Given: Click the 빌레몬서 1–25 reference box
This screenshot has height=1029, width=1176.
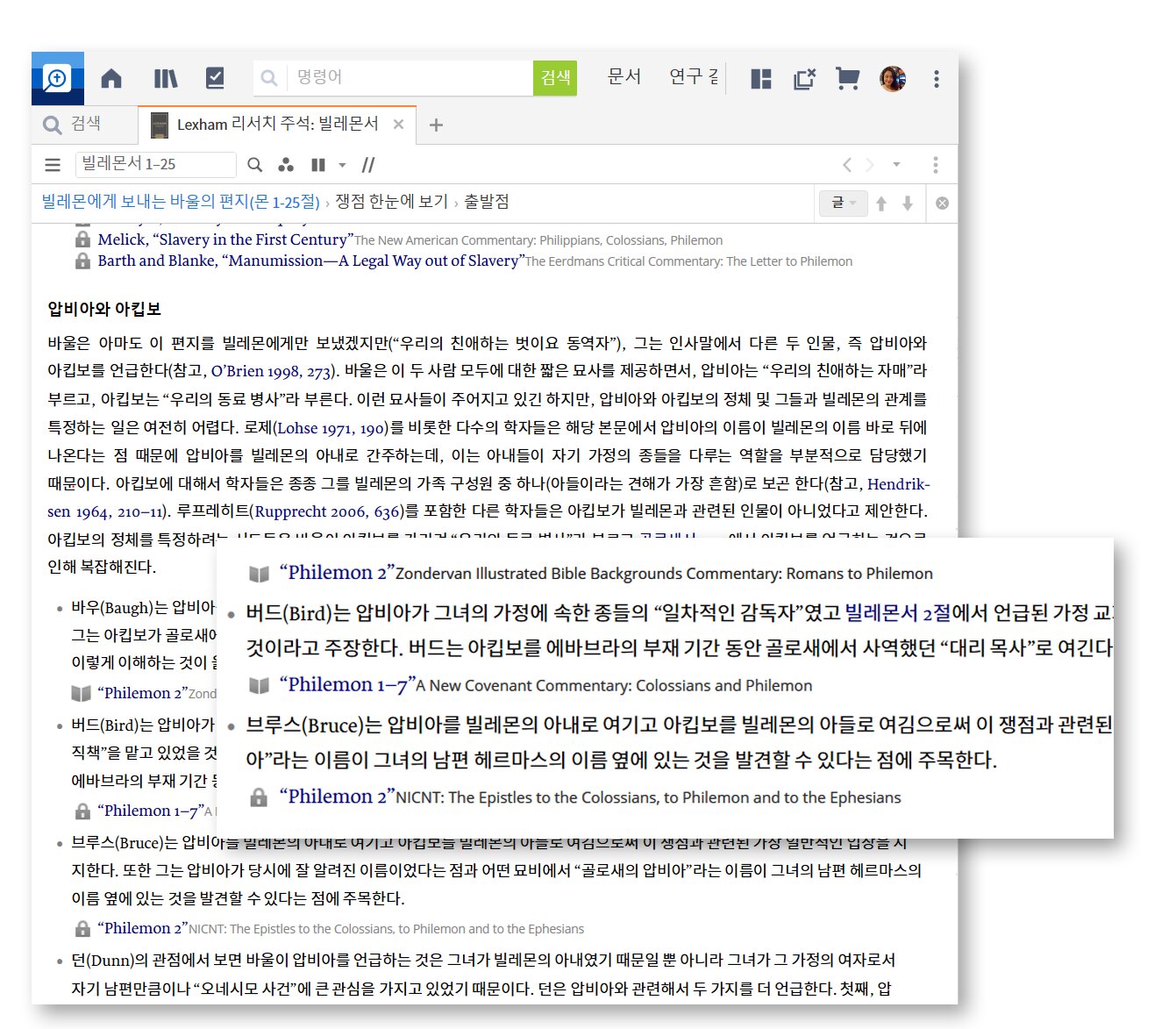Looking at the screenshot, I should coord(156,164).
